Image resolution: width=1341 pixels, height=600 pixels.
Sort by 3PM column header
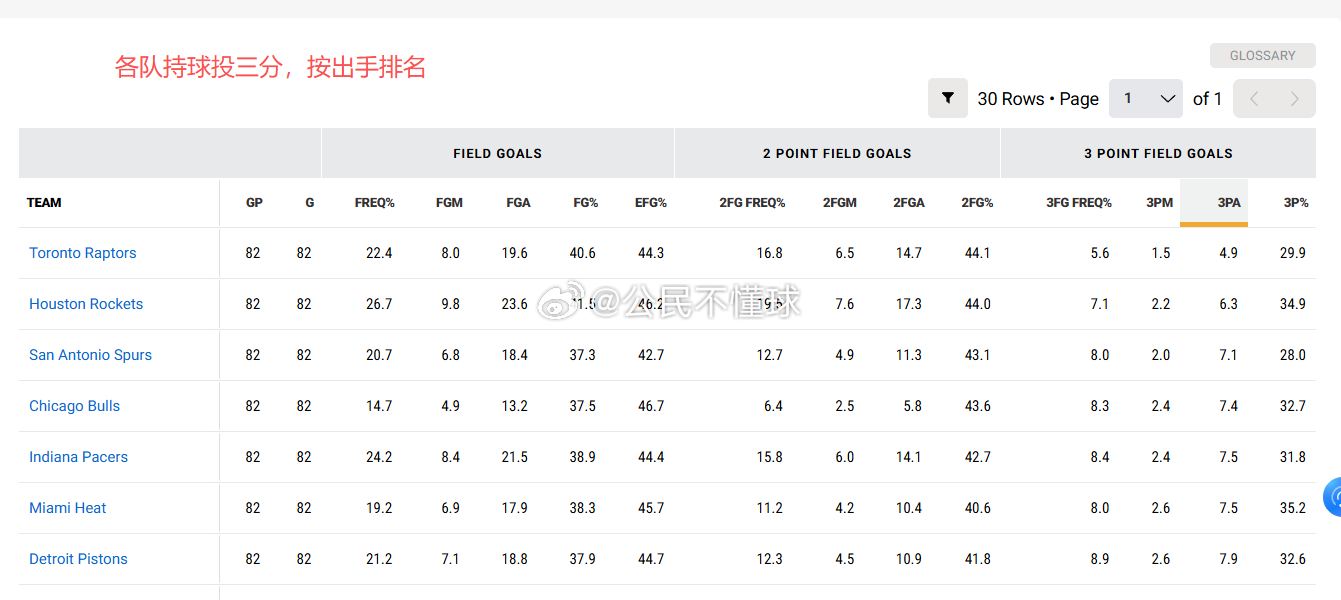tap(1160, 203)
